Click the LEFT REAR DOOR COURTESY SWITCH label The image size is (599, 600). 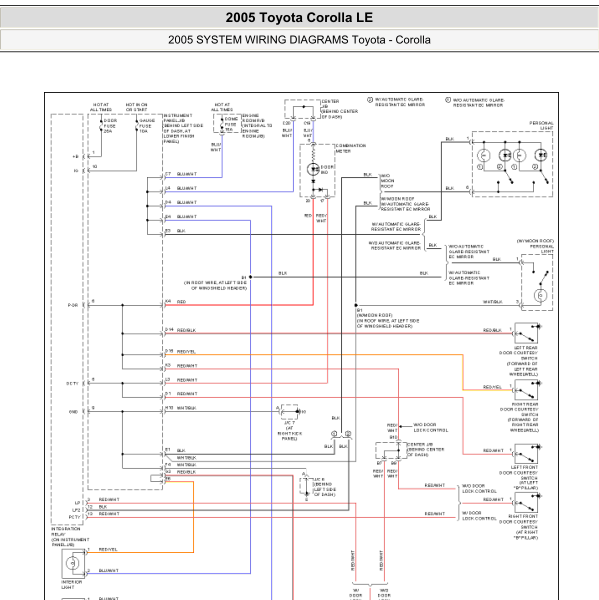pyautogui.click(x=519, y=361)
